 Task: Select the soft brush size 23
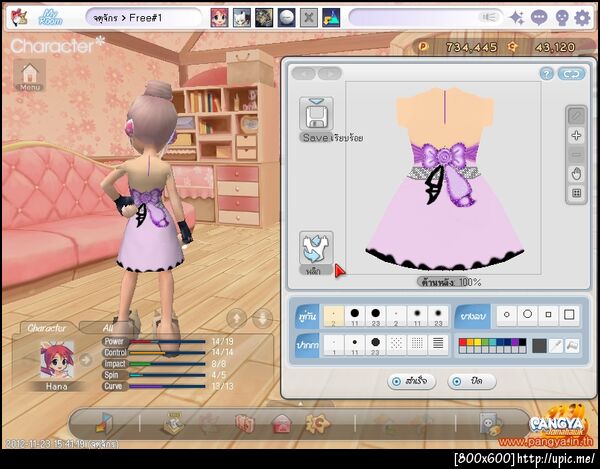(x=438, y=316)
